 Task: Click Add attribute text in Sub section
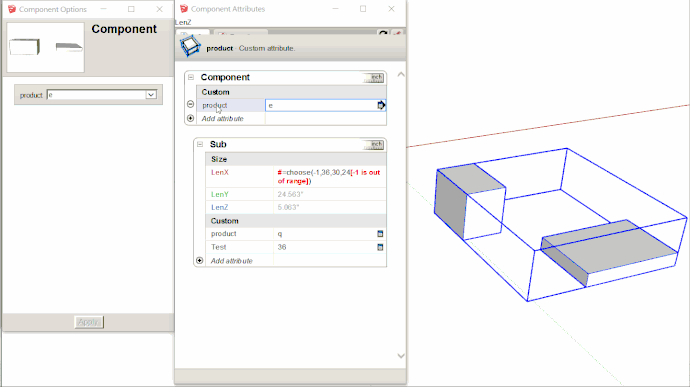(x=232, y=261)
